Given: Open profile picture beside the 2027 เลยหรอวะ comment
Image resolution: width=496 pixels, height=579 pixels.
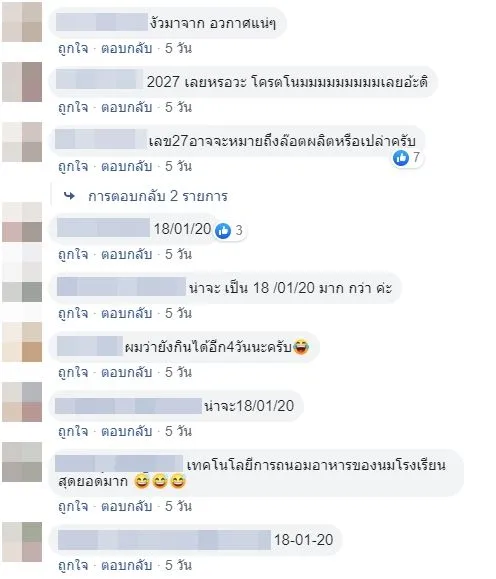Looking at the screenshot, I should pos(22,82).
